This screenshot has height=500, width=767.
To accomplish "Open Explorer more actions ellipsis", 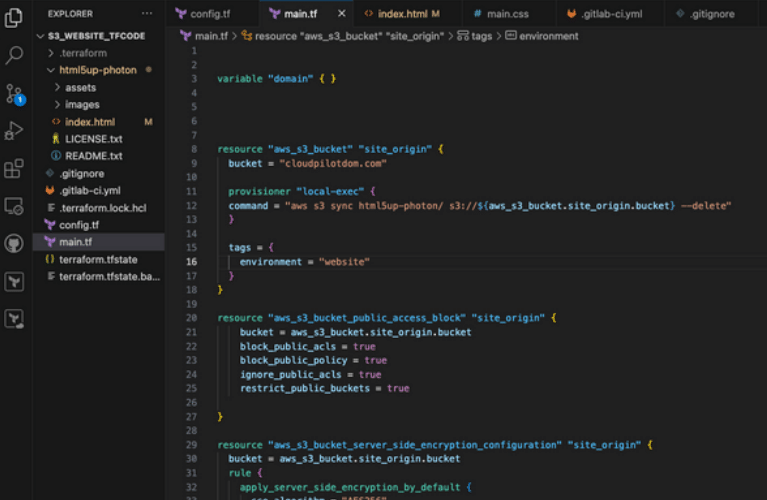I will [x=147, y=14].
